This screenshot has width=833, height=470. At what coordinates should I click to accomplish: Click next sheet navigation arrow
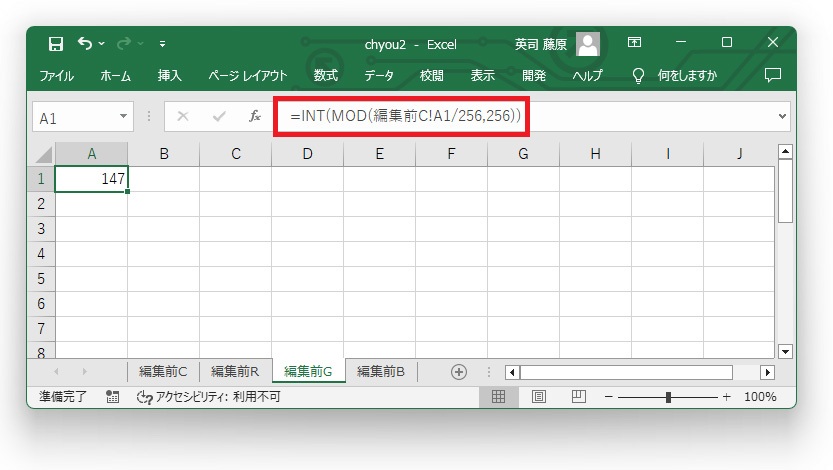pos(84,372)
